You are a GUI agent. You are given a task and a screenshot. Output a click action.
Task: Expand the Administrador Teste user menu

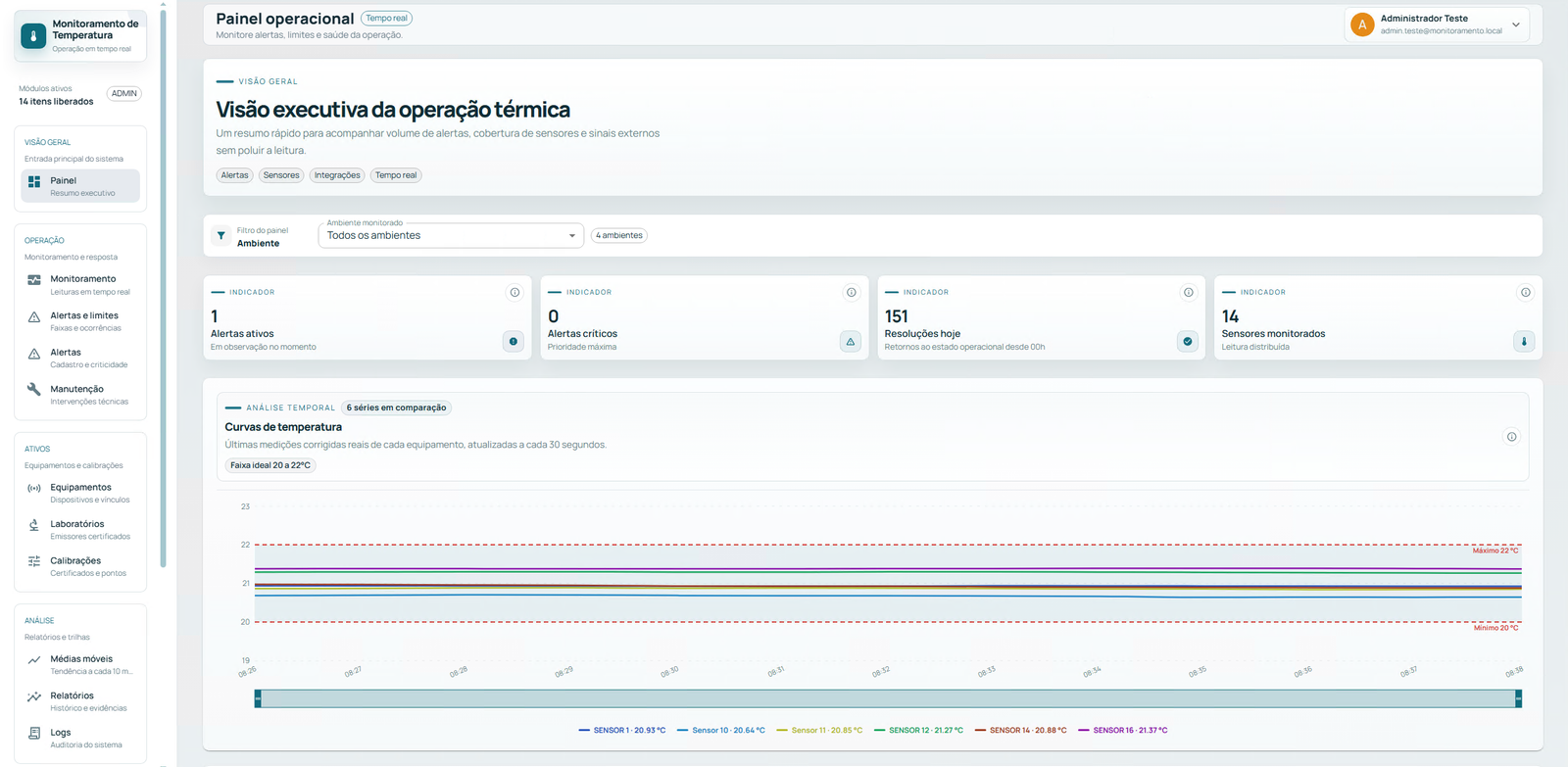pyautogui.click(x=1443, y=24)
